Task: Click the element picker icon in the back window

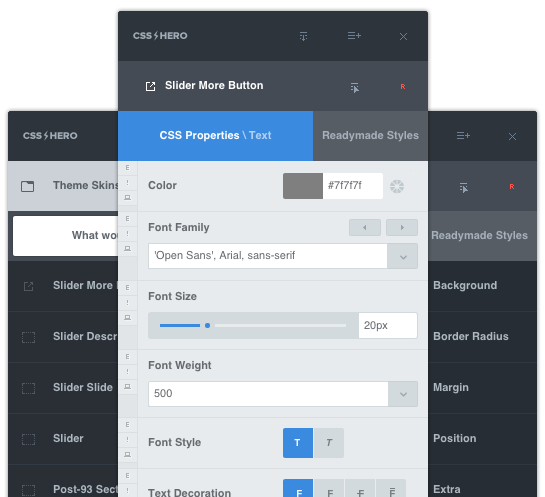Action: pos(463,188)
